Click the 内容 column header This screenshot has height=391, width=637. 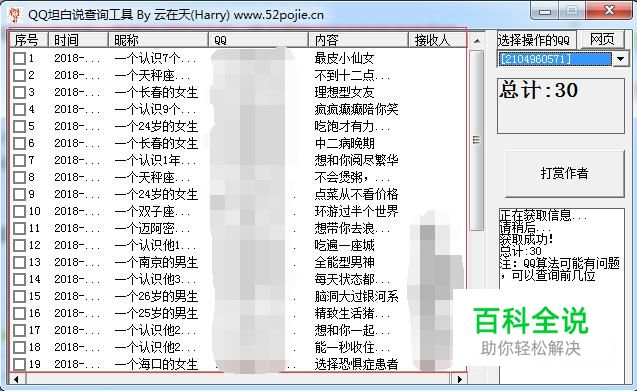[x=358, y=40]
